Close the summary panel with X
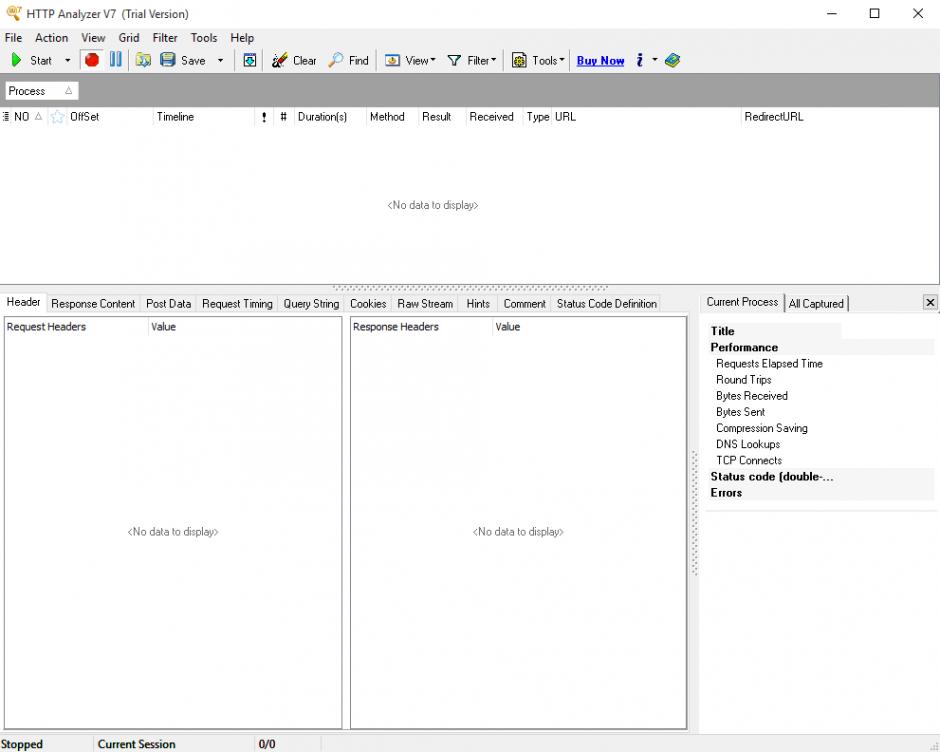This screenshot has height=752, width=940. pyautogui.click(x=930, y=302)
